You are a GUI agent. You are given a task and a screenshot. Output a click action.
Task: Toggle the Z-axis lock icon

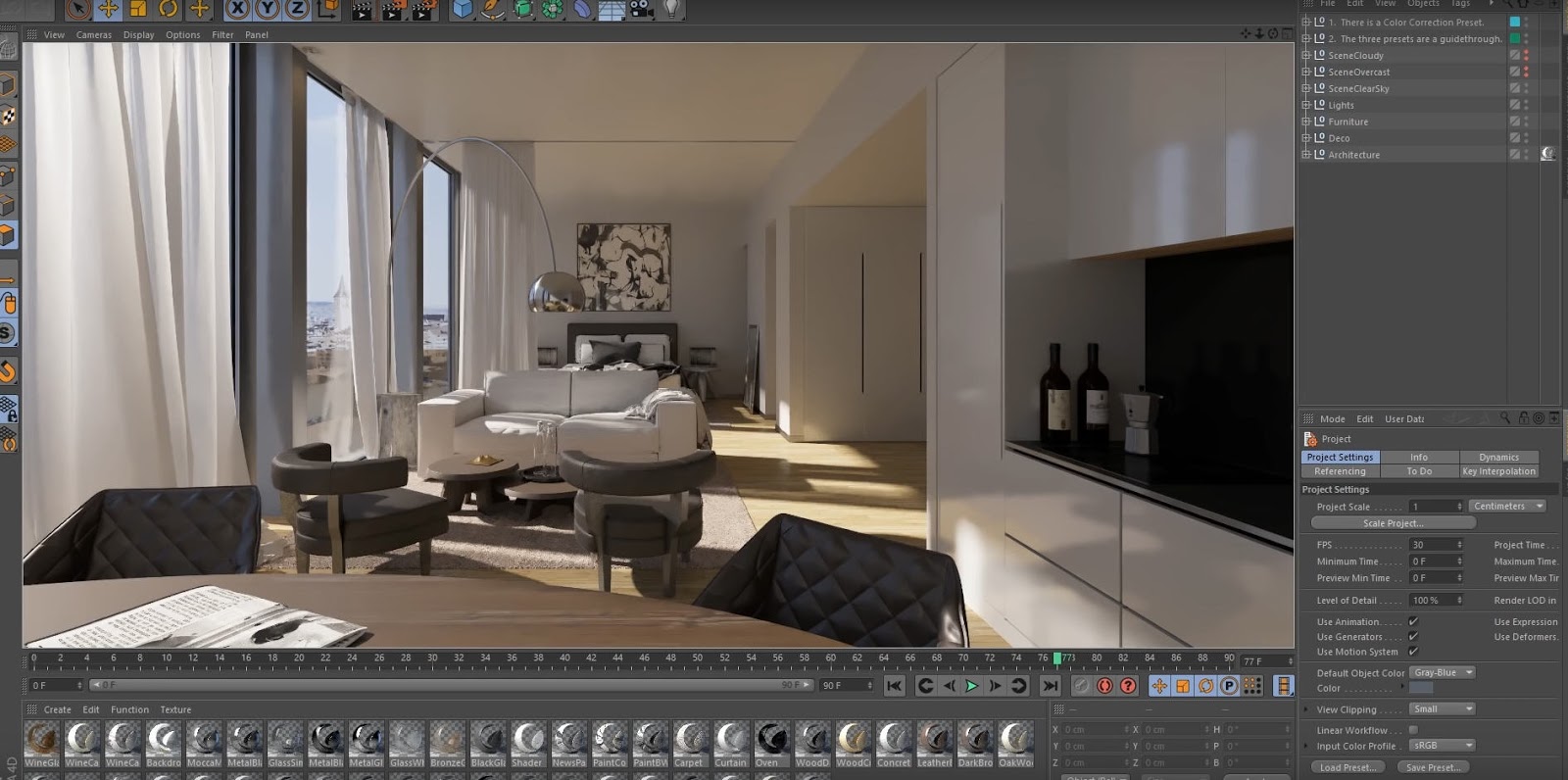(297, 10)
